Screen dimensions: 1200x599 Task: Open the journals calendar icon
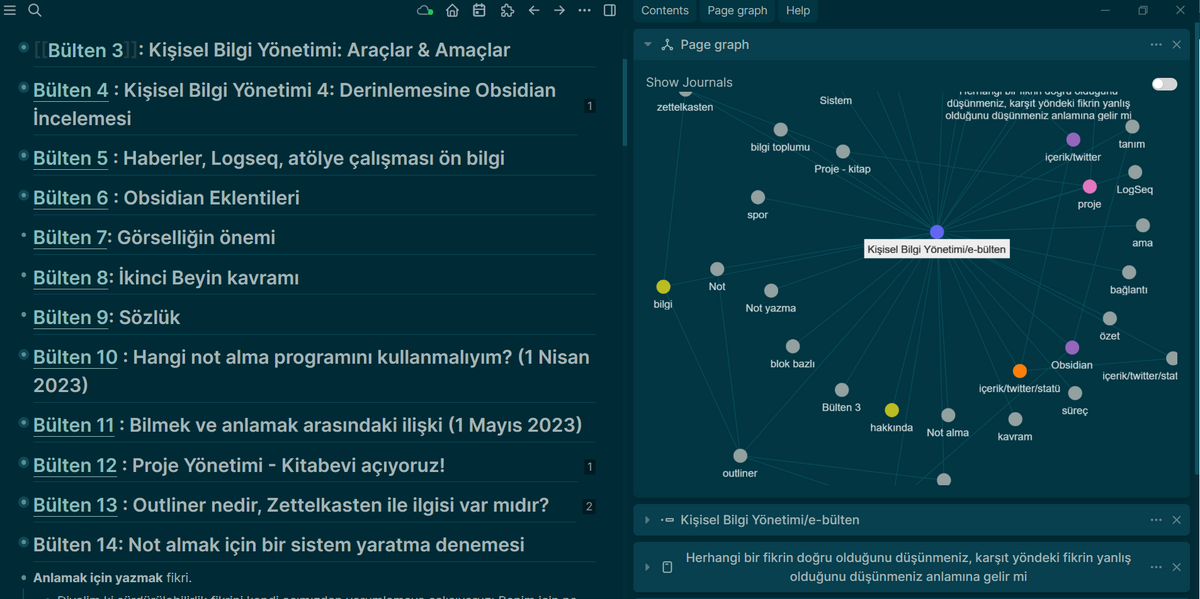pyautogui.click(x=479, y=10)
